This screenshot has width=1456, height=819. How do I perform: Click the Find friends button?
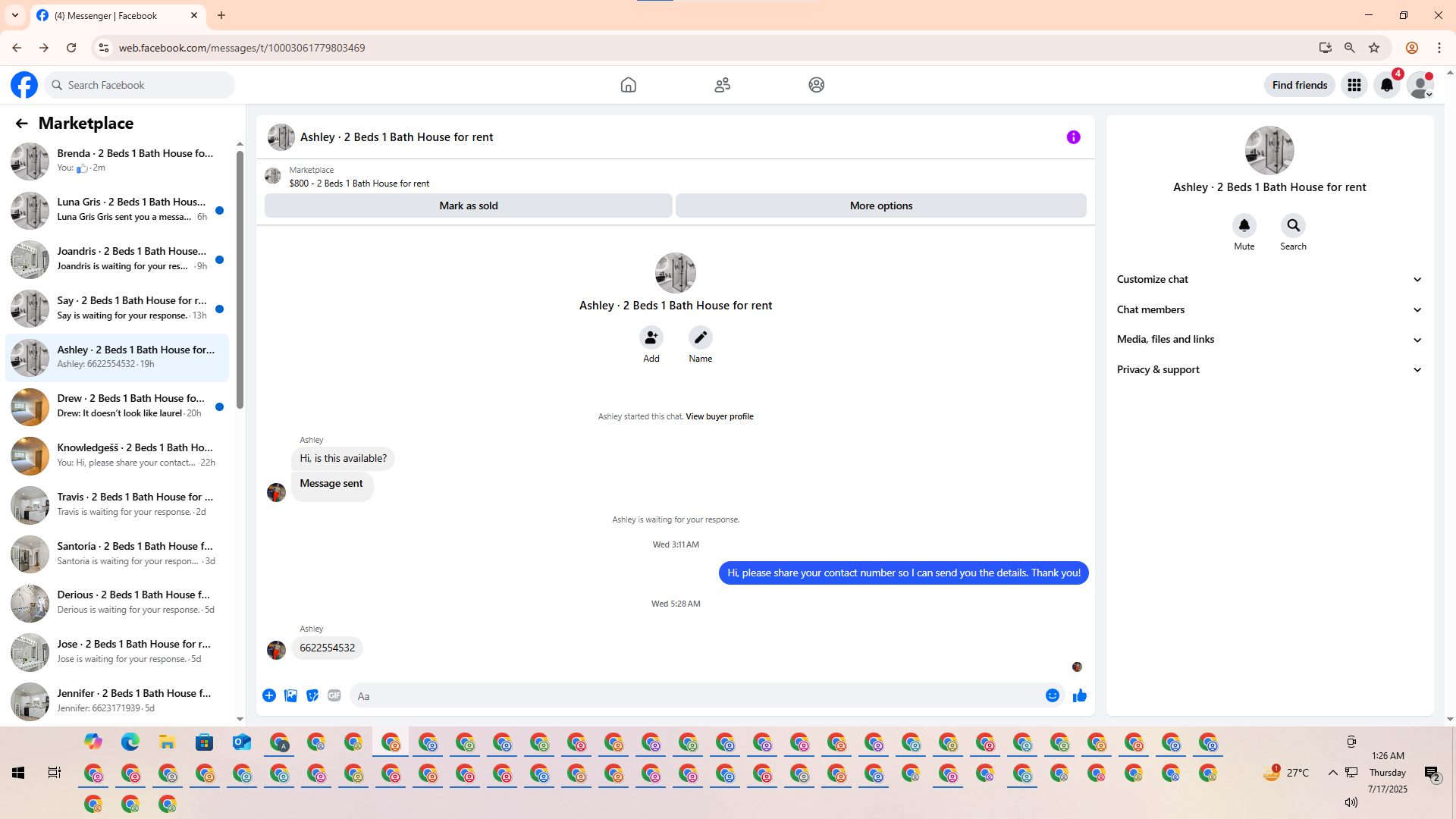1300,85
